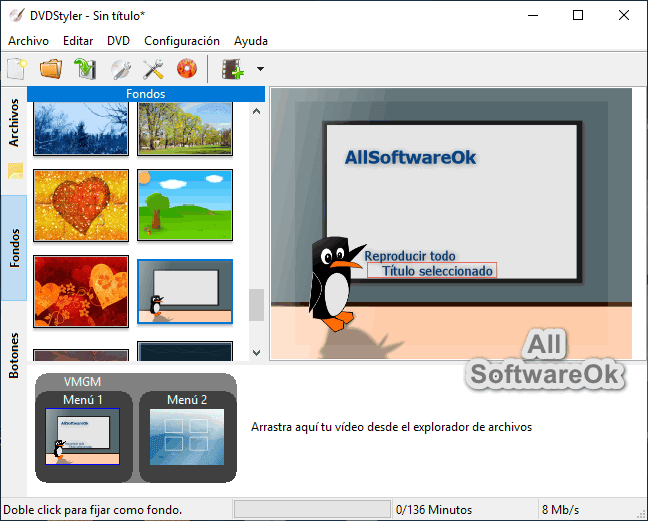This screenshot has width=648, height=521.
Task: Click the scroll down arrow in Fondos list
Action: [257, 353]
